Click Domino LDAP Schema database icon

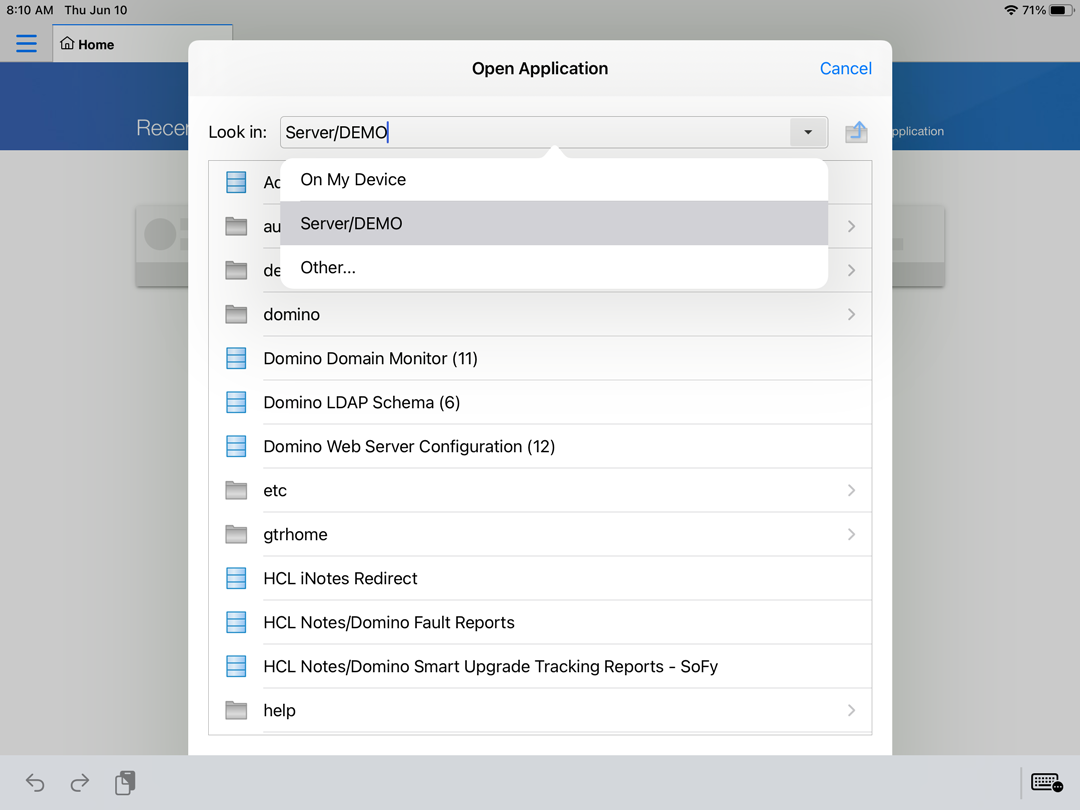point(236,402)
